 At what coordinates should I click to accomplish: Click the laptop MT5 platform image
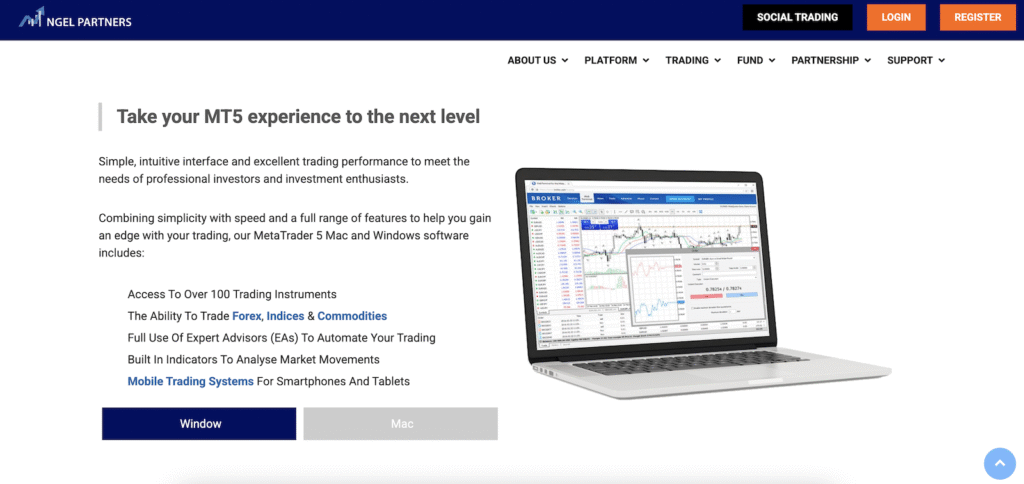[x=702, y=281]
